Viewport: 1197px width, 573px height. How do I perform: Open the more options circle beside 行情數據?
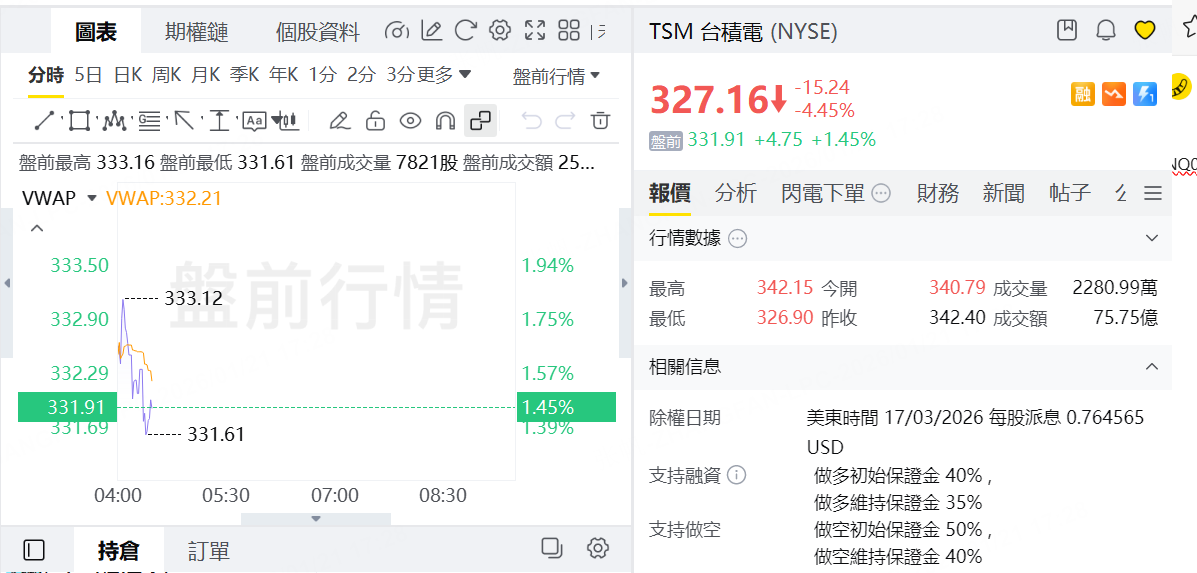(737, 239)
